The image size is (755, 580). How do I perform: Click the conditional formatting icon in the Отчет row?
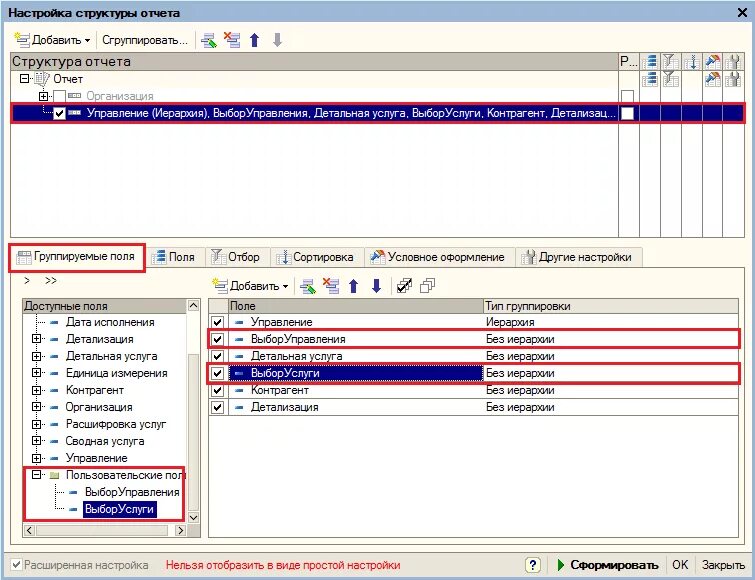pyautogui.click(x=713, y=79)
